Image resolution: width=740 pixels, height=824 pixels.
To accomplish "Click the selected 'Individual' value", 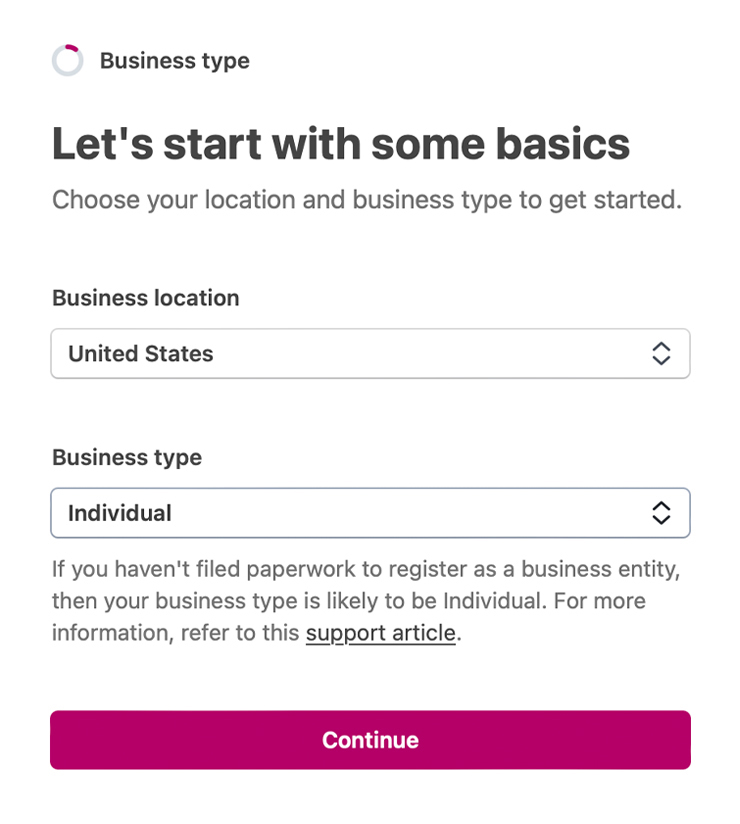I will tap(120, 513).
